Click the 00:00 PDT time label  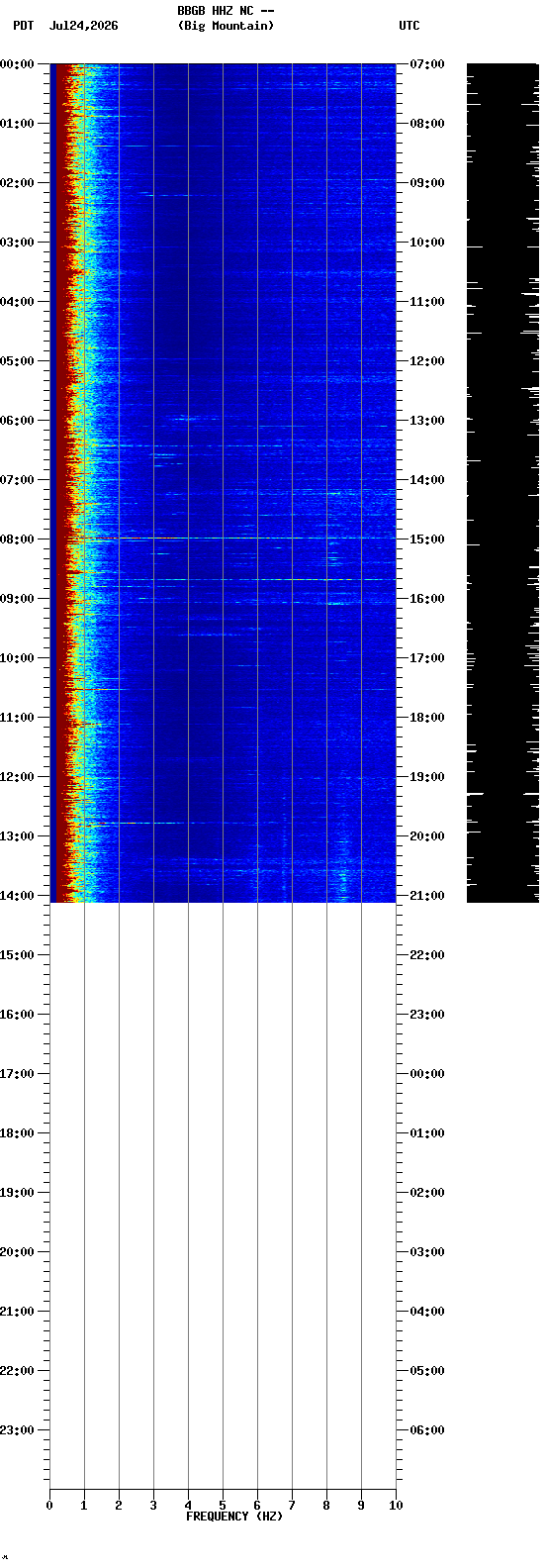tap(17, 64)
